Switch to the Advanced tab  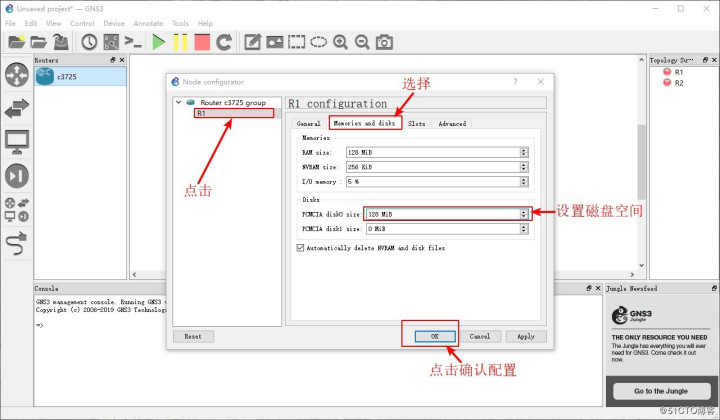452,123
